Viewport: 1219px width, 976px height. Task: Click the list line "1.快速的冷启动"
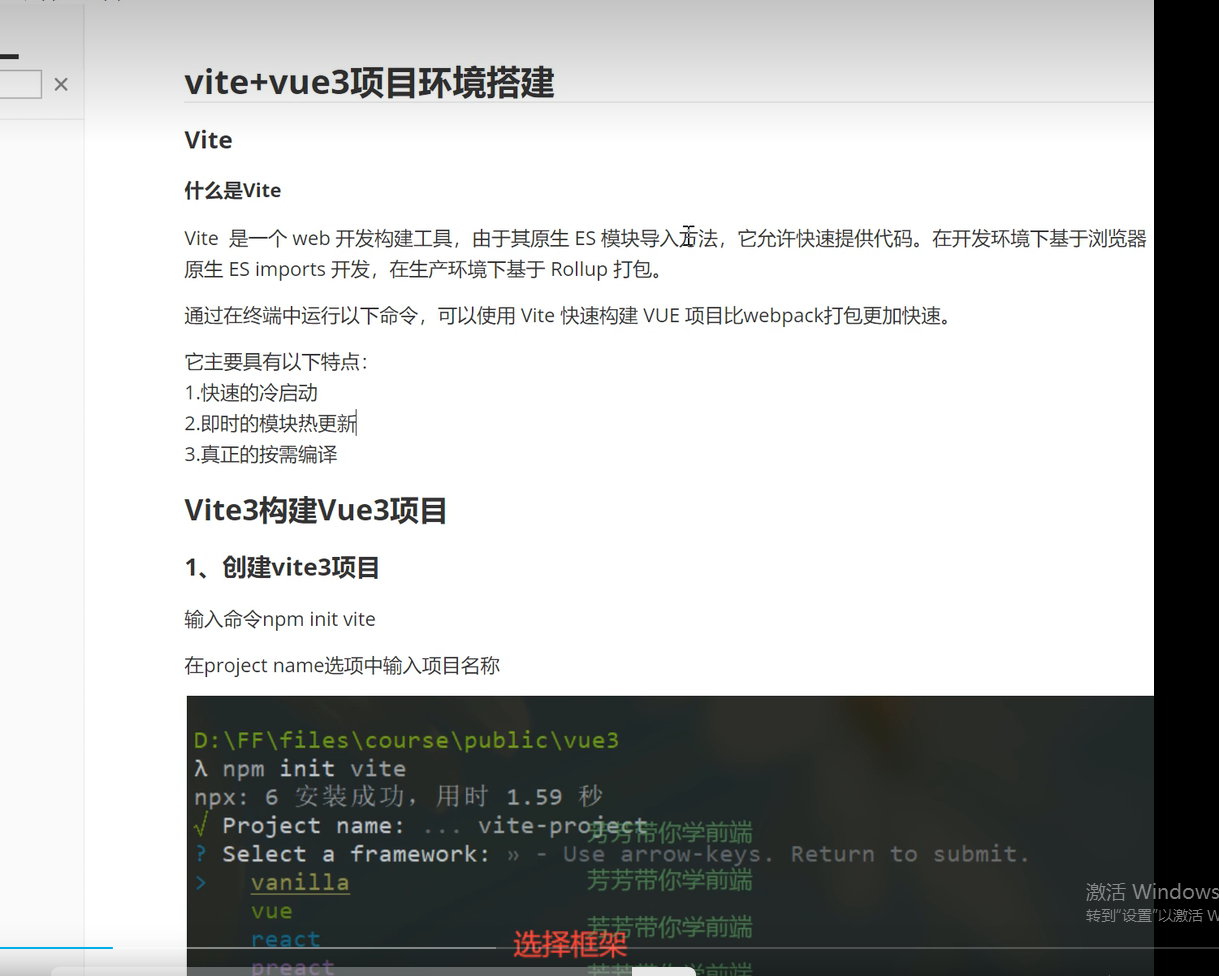pos(251,393)
